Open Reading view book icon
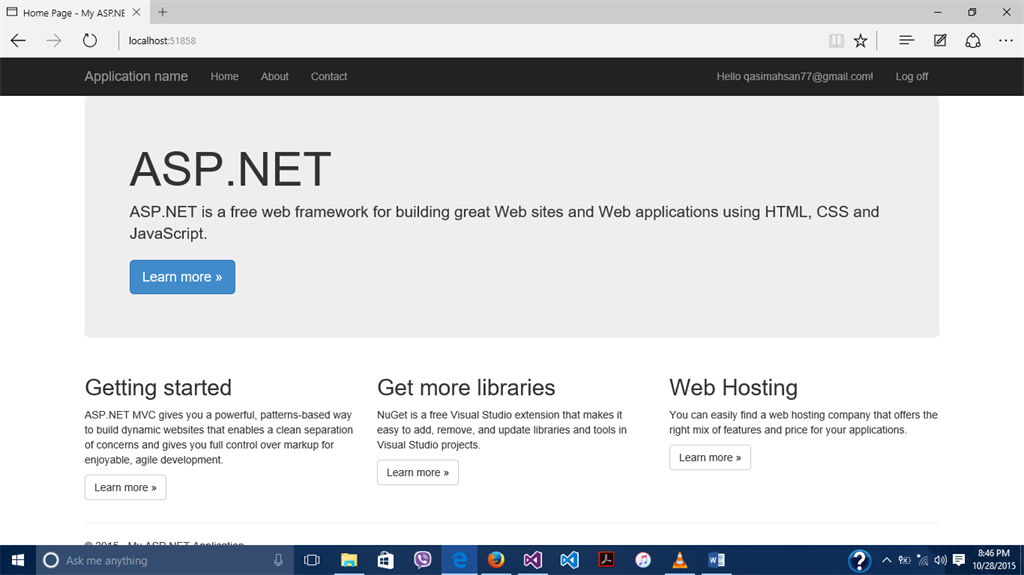Viewport: 1024px width, 575px height. click(836, 41)
